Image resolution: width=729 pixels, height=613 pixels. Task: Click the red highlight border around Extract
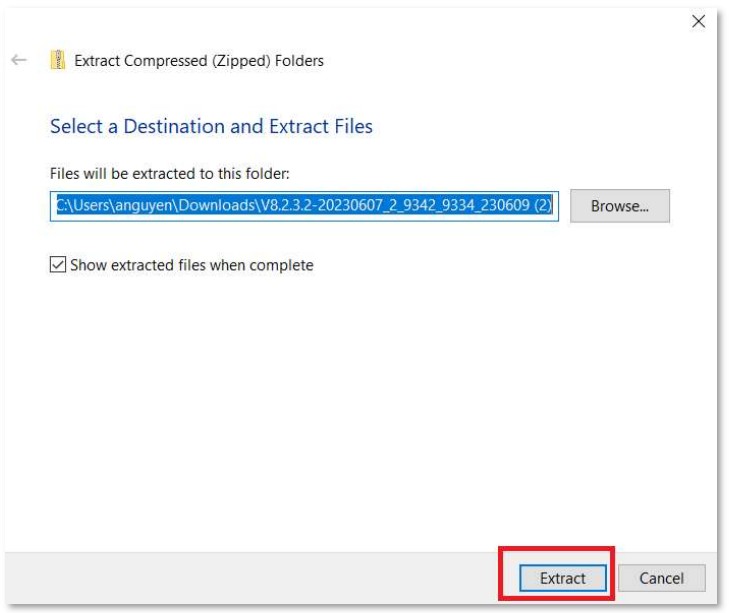coord(556,548)
